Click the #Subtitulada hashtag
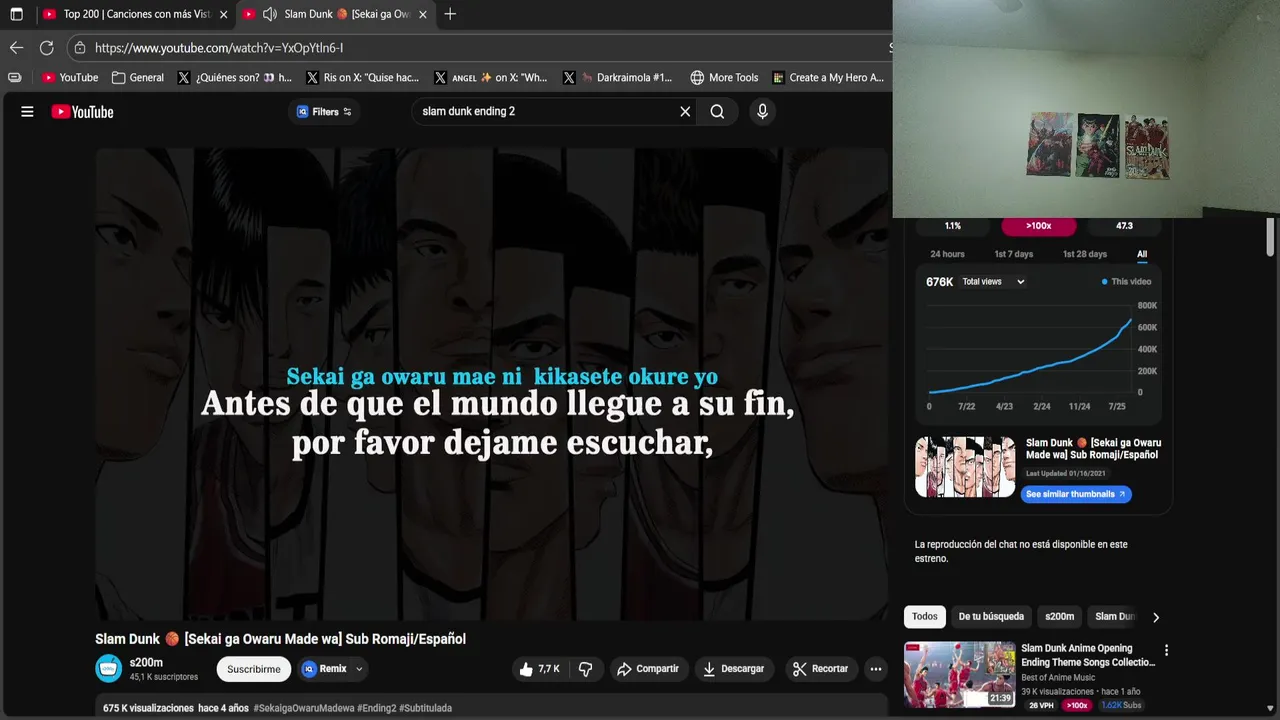 point(425,708)
